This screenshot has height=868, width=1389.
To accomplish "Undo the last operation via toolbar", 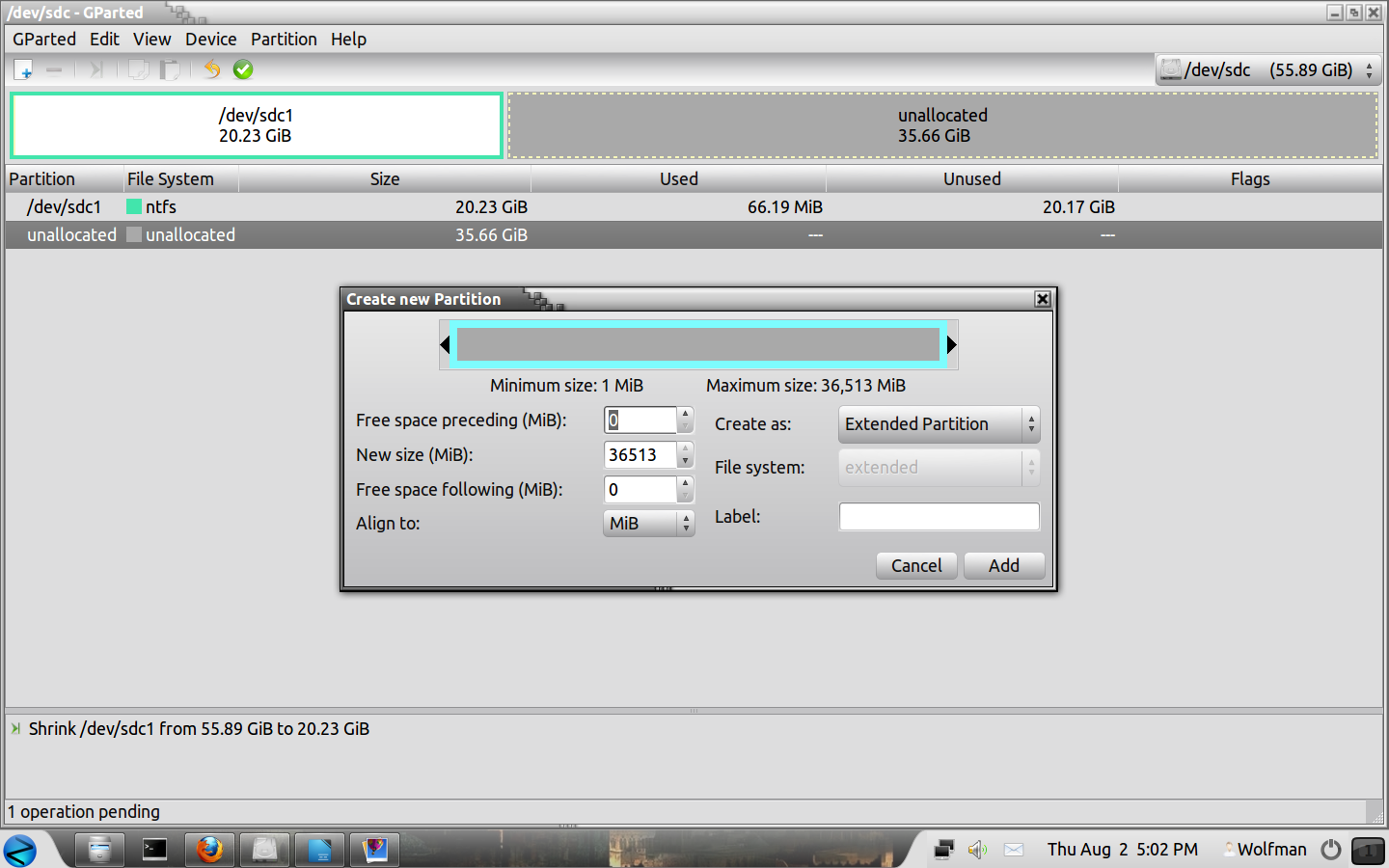I will tap(212, 69).
